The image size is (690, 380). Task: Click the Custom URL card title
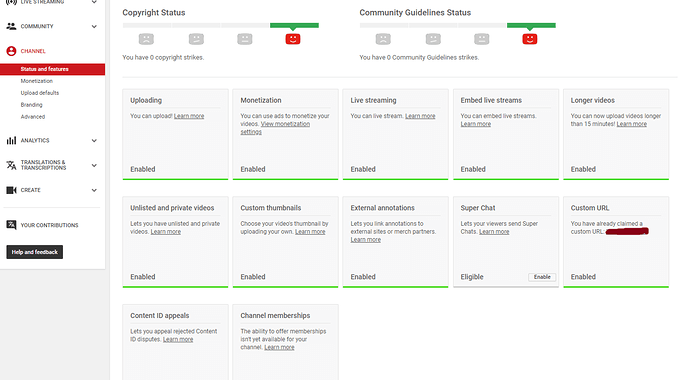[590, 208]
